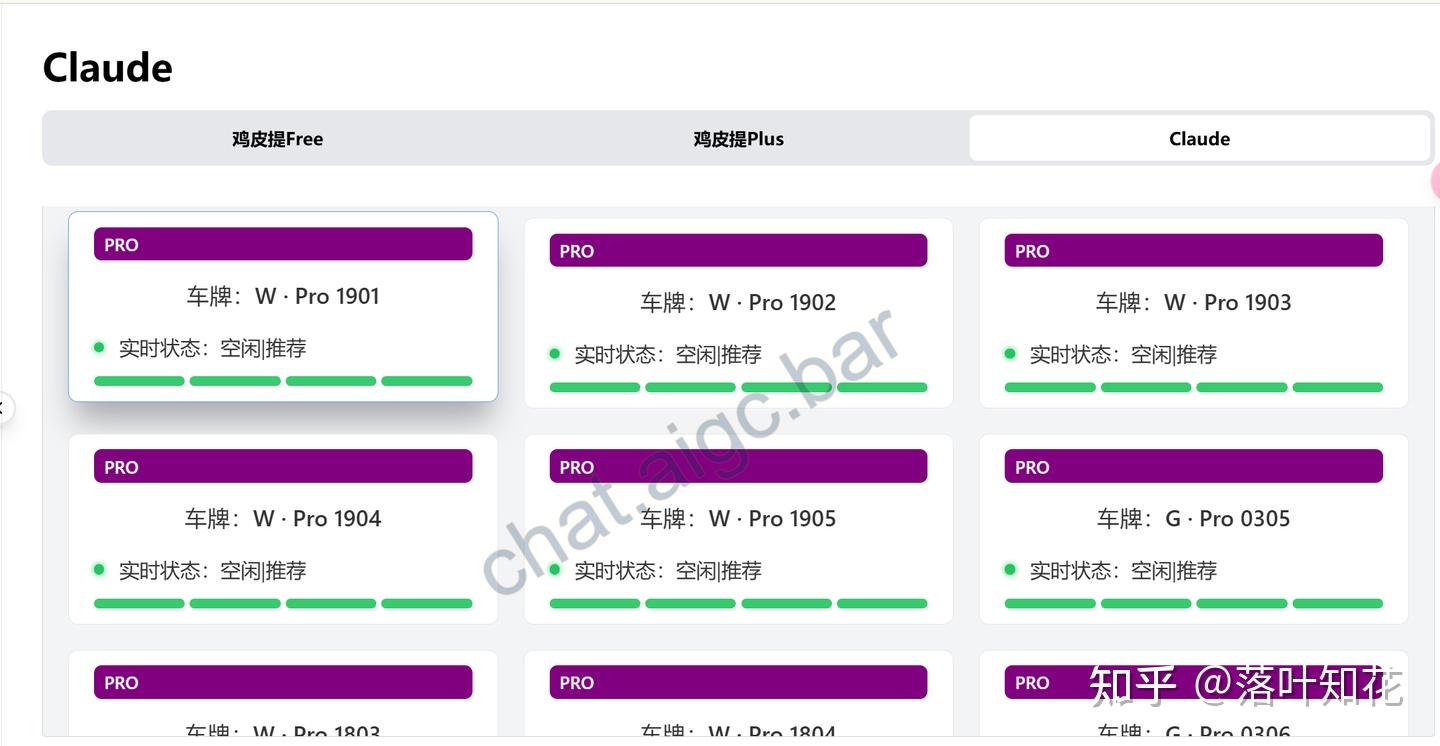The height and width of the screenshot is (746, 1440).
Task: Click the pink floating button at right edge
Action: click(x=1435, y=181)
